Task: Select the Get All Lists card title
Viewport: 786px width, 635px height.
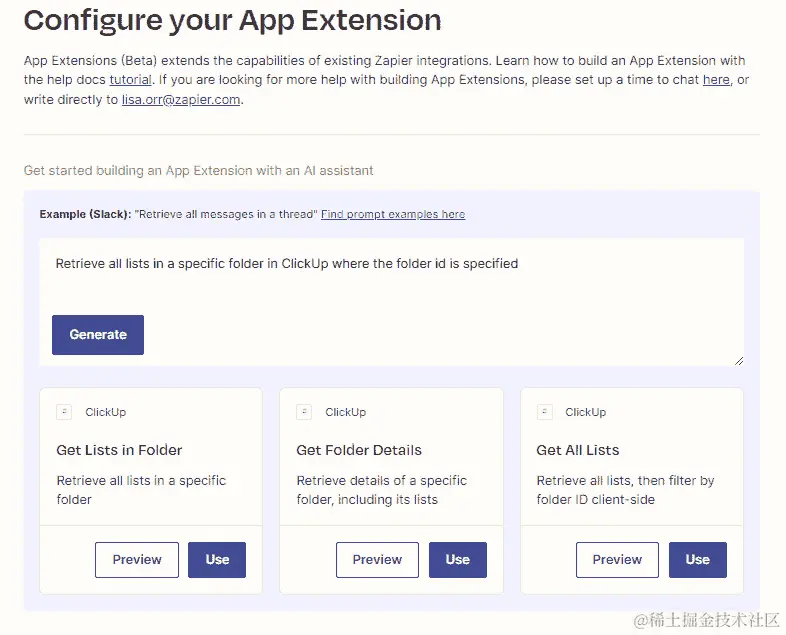Action: [578, 450]
